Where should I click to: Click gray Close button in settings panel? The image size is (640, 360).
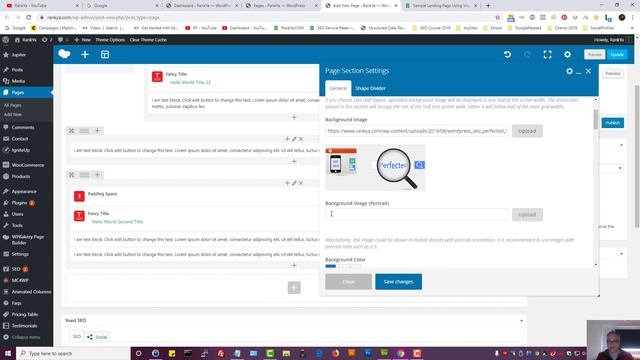click(349, 282)
